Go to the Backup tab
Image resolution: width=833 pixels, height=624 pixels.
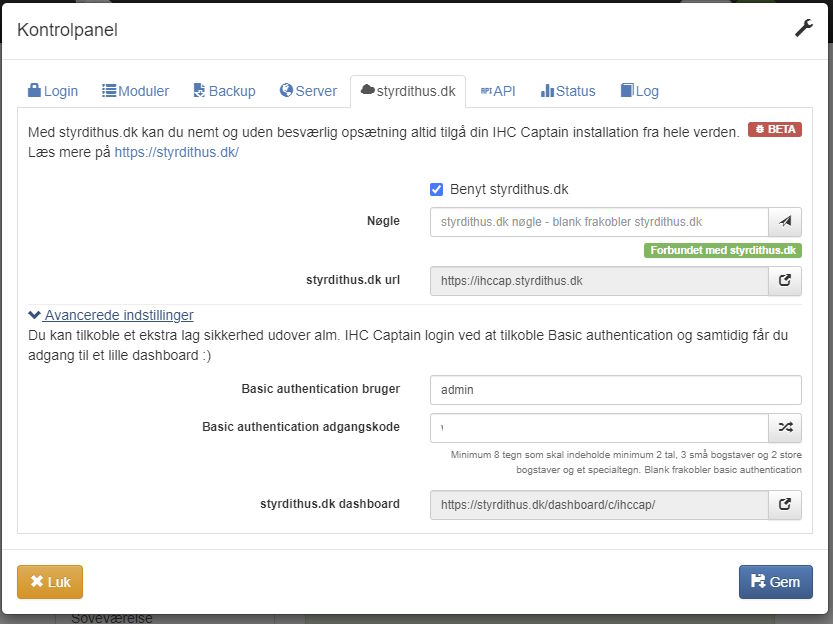224,91
